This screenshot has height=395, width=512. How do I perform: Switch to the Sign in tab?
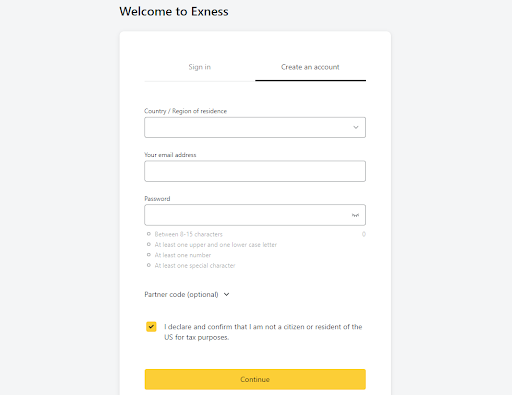click(x=200, y=67)
